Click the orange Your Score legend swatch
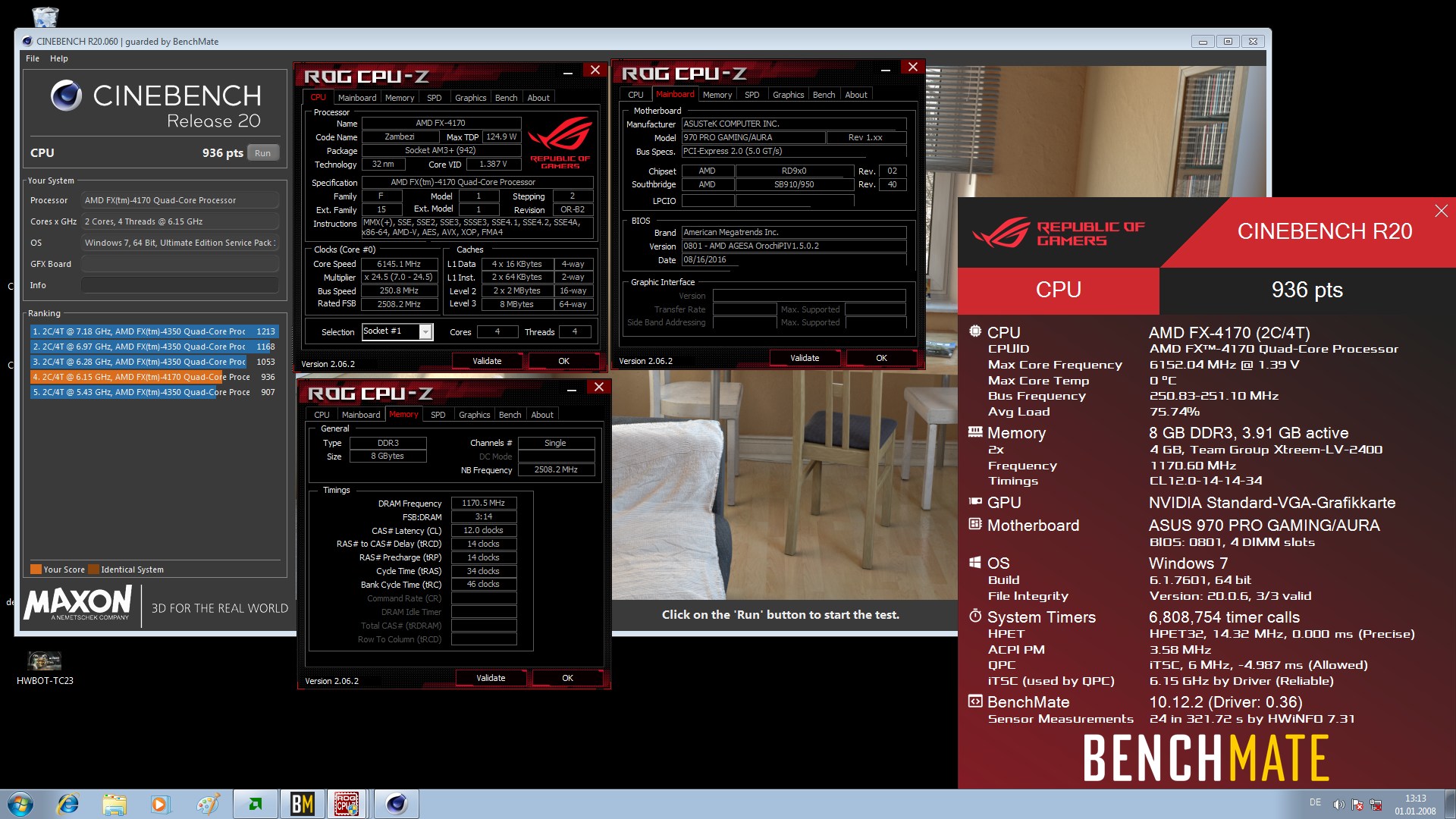 pos(36,570)
